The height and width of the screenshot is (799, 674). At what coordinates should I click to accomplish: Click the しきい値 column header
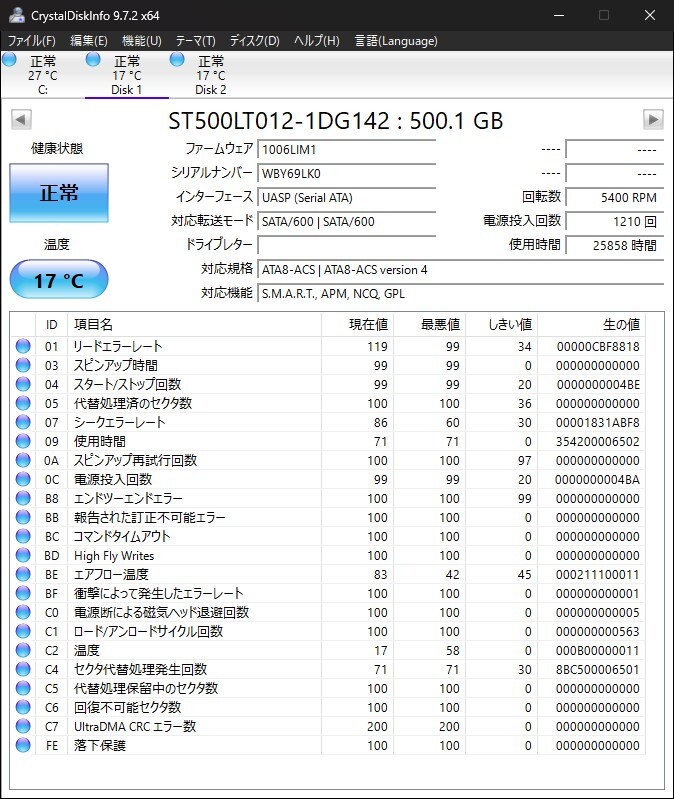(x=501, y=325)
